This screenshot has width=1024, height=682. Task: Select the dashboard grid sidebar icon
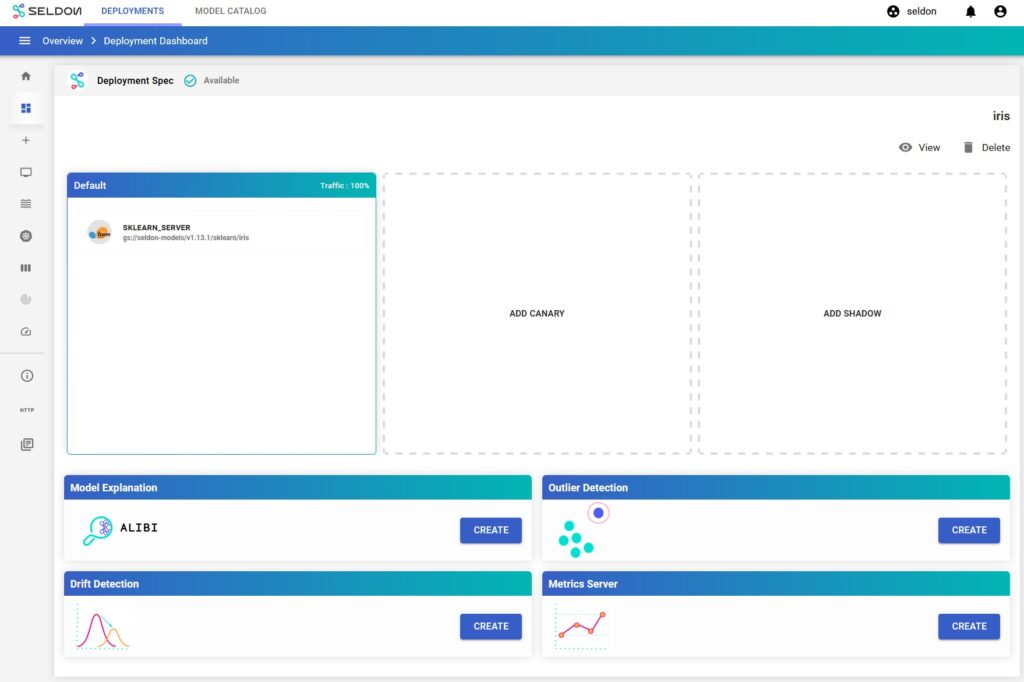tap(26, 108)
